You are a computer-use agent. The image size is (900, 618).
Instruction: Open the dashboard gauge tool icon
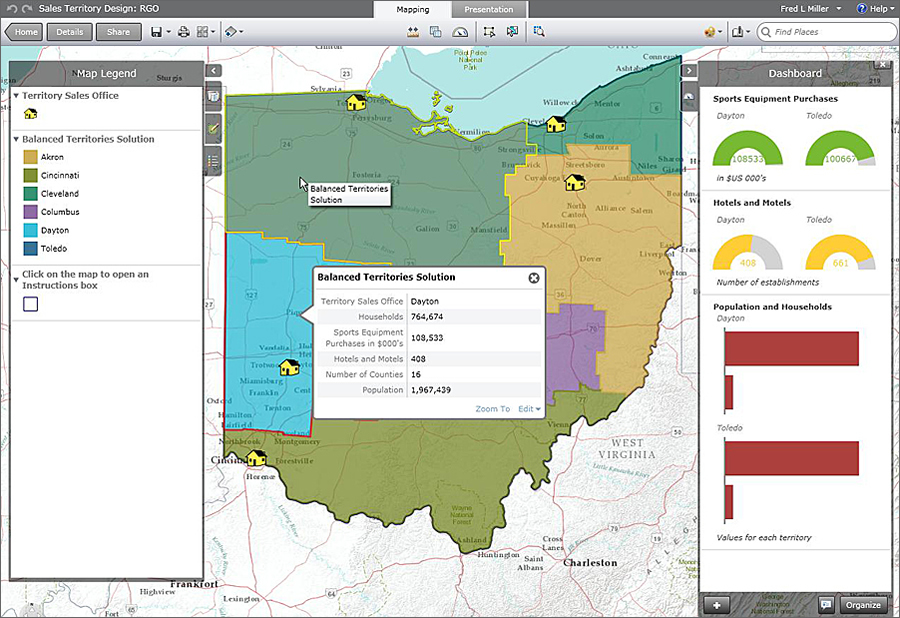[460, 32]
